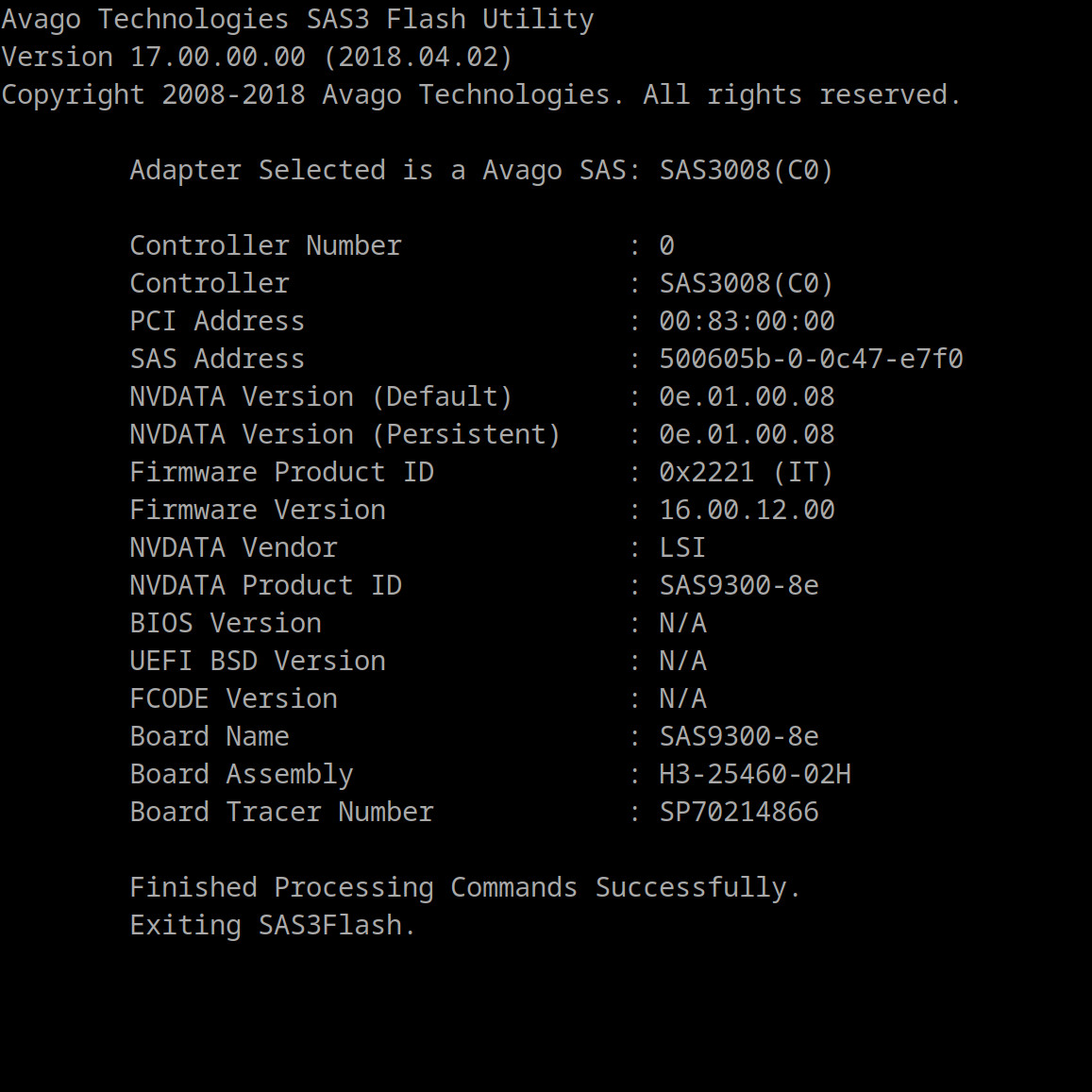Select the Board Tracer Number SP70214866
The width and height of the screenshot is (1092, 1092).
(738, 812)
